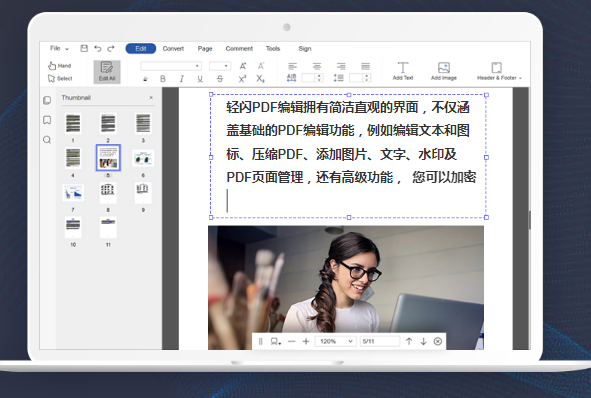Image resolution: width=591 pixels, height=398 pixels.
Task: Close the floating navigation bar
Action: click(x=438, y=341)
